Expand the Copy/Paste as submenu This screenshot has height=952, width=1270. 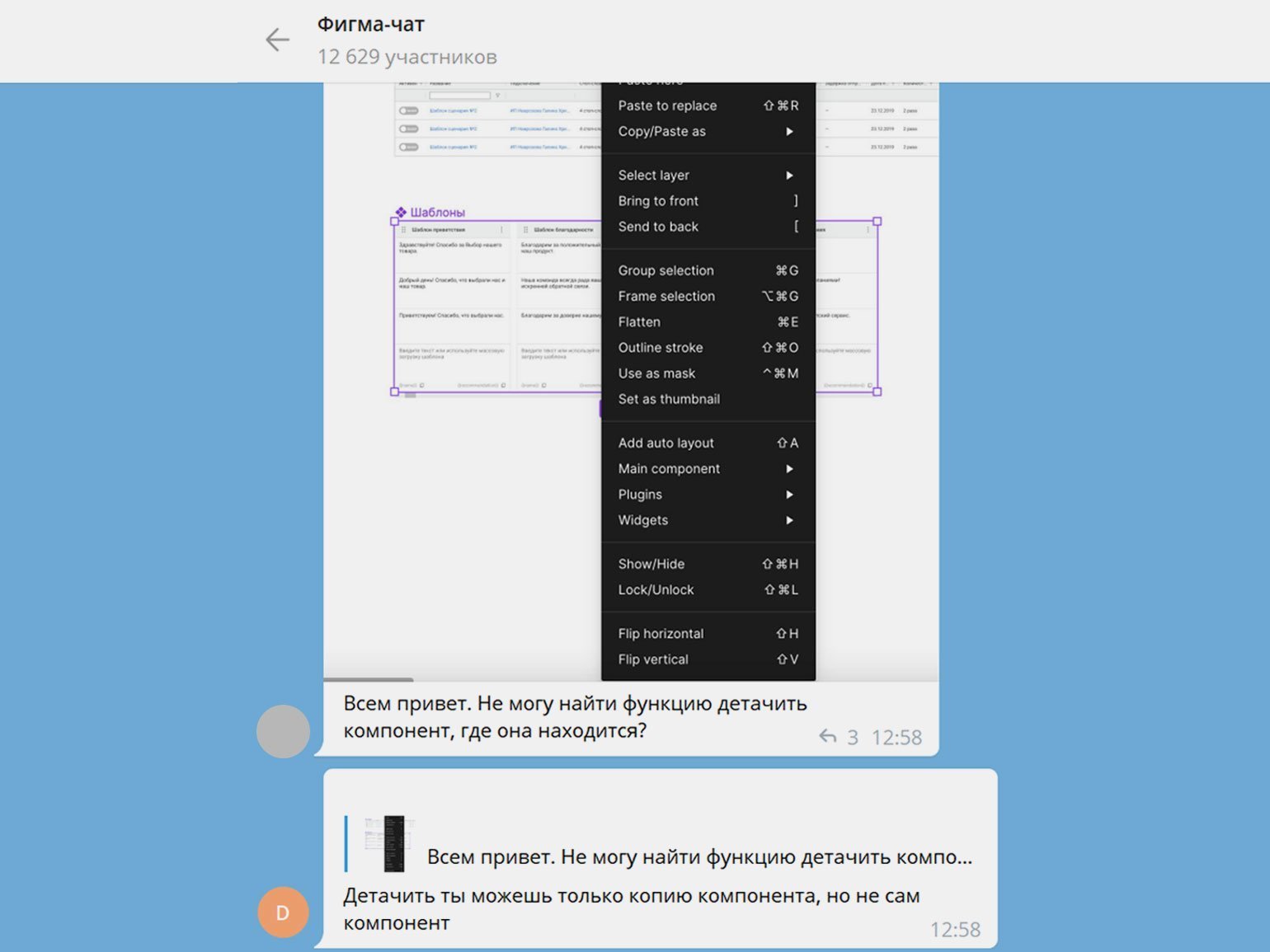(708, 131)
